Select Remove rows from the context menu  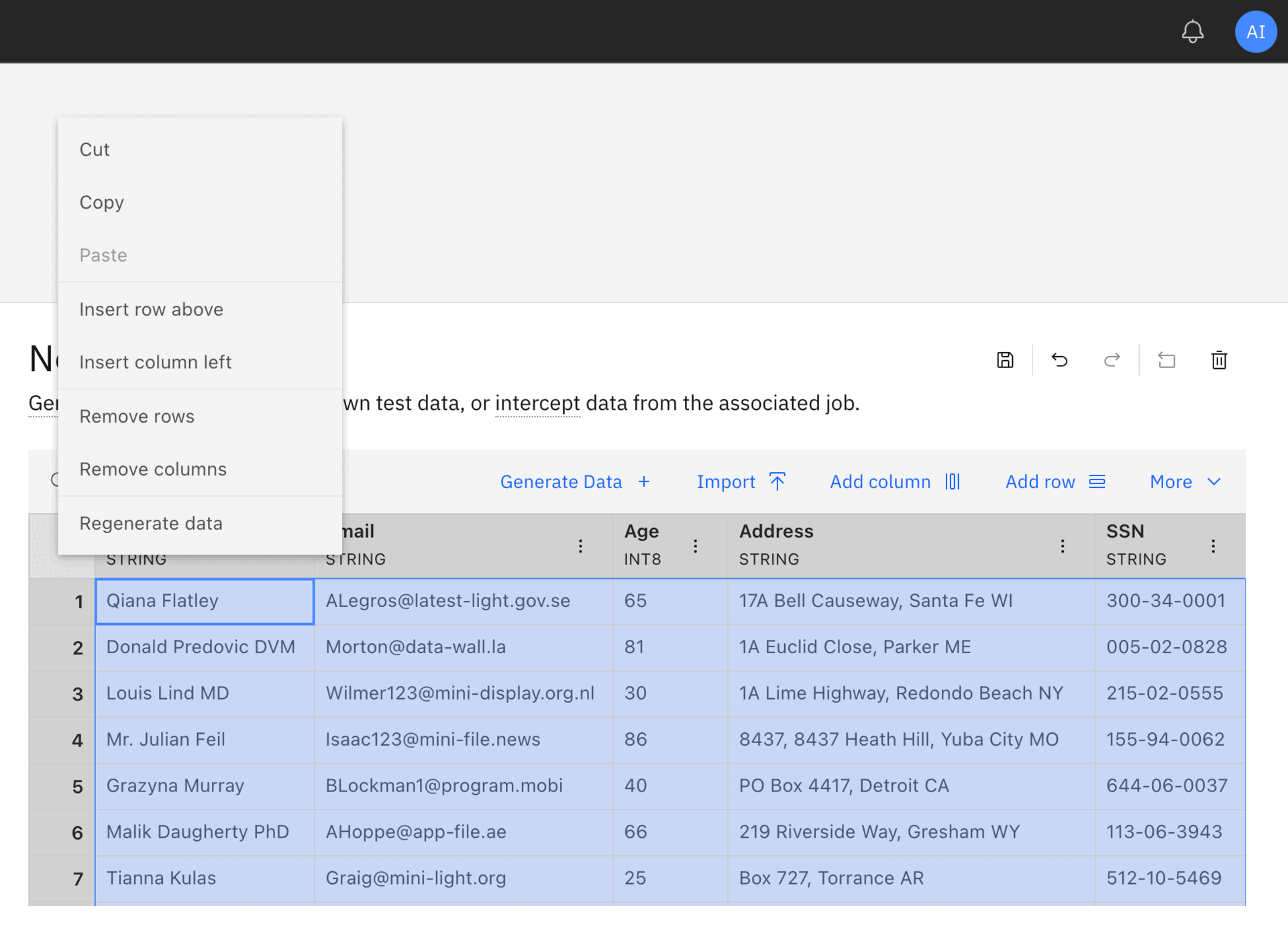point(136,416)
